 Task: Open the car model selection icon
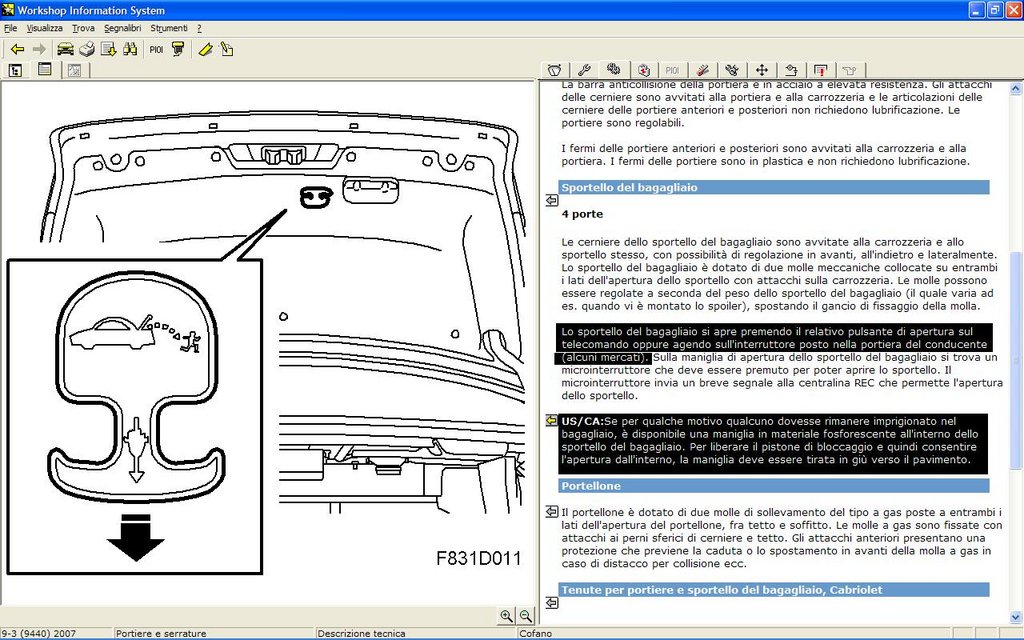click(65, 50)
